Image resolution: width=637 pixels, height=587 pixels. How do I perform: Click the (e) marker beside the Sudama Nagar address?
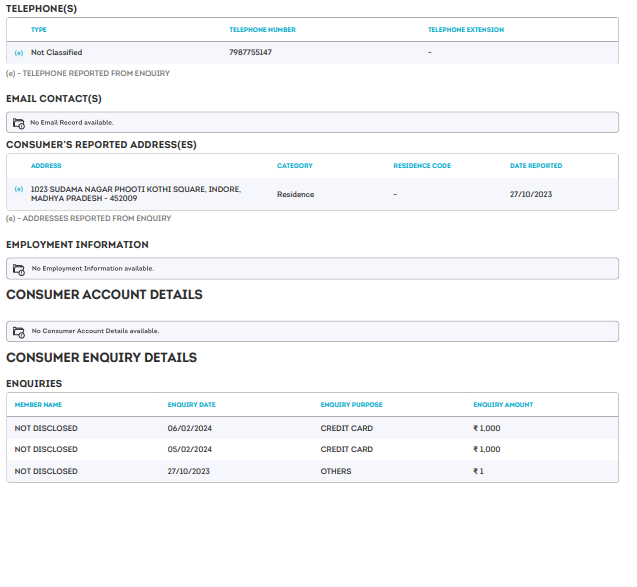click(19, 189)
